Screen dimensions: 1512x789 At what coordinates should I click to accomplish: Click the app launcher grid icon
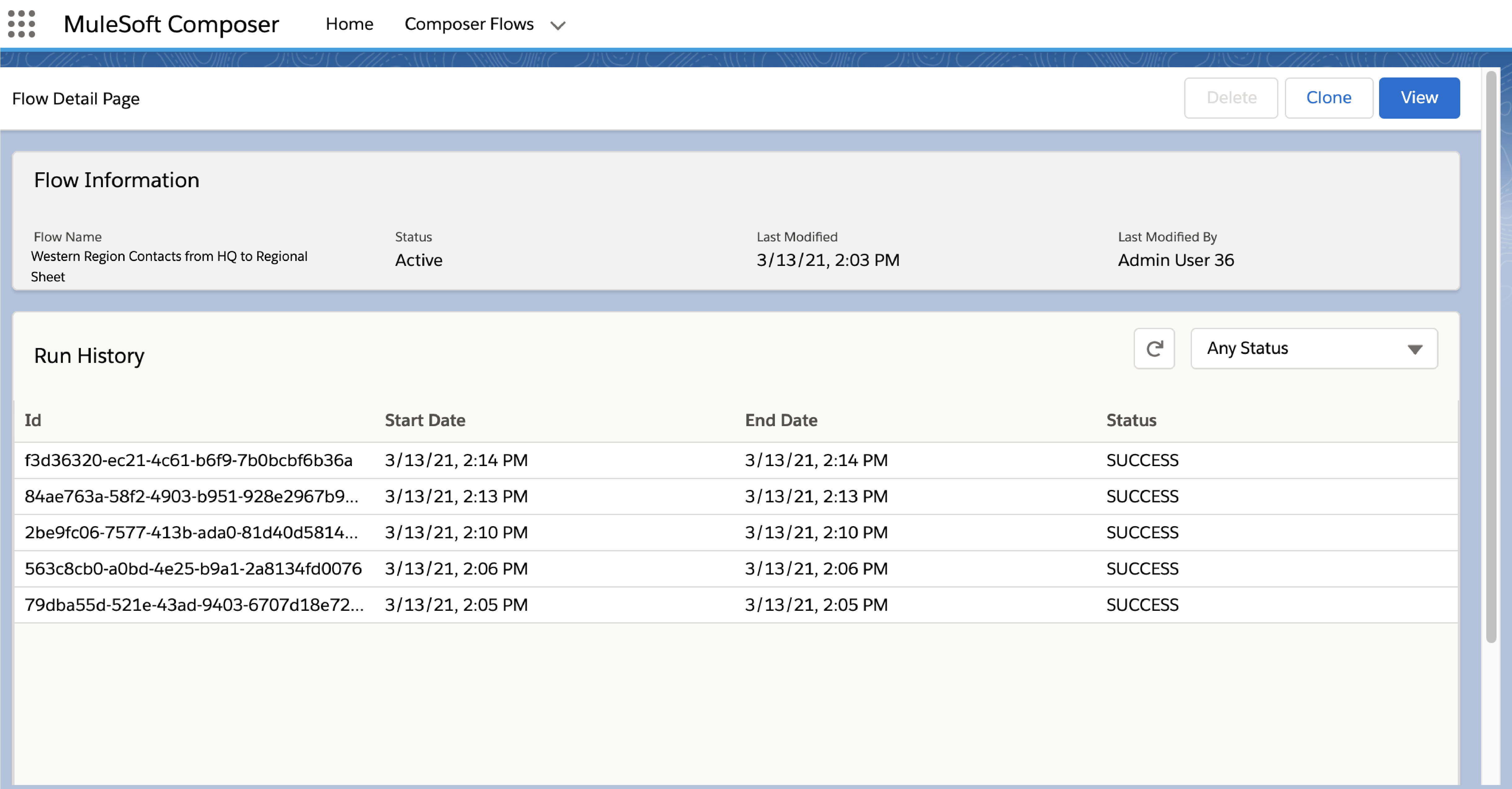[x=21, y=24]
